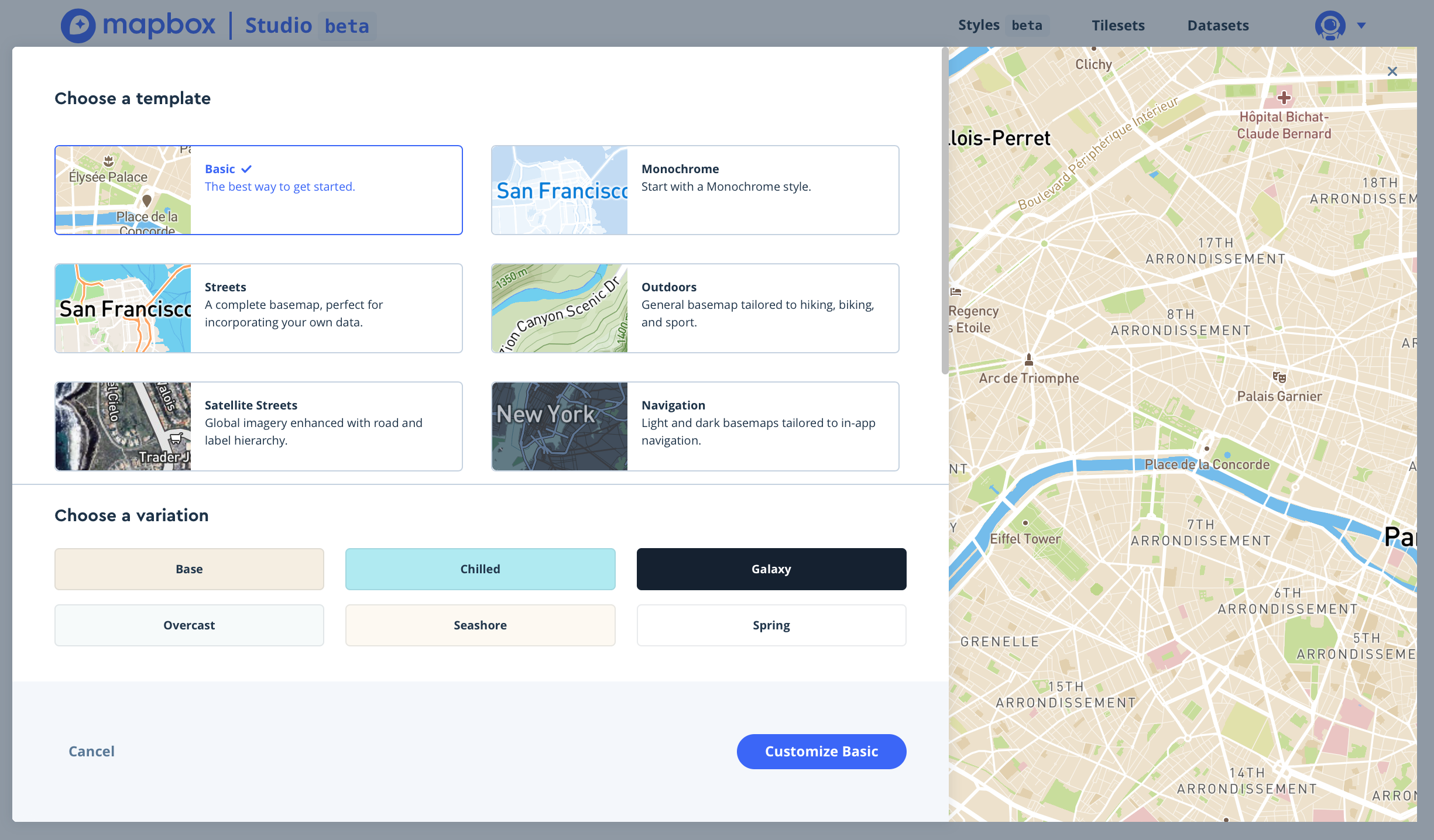This screenshot has width=1434, height=840.
Task: Select the Galaxy dark variation
Action: 771,568
